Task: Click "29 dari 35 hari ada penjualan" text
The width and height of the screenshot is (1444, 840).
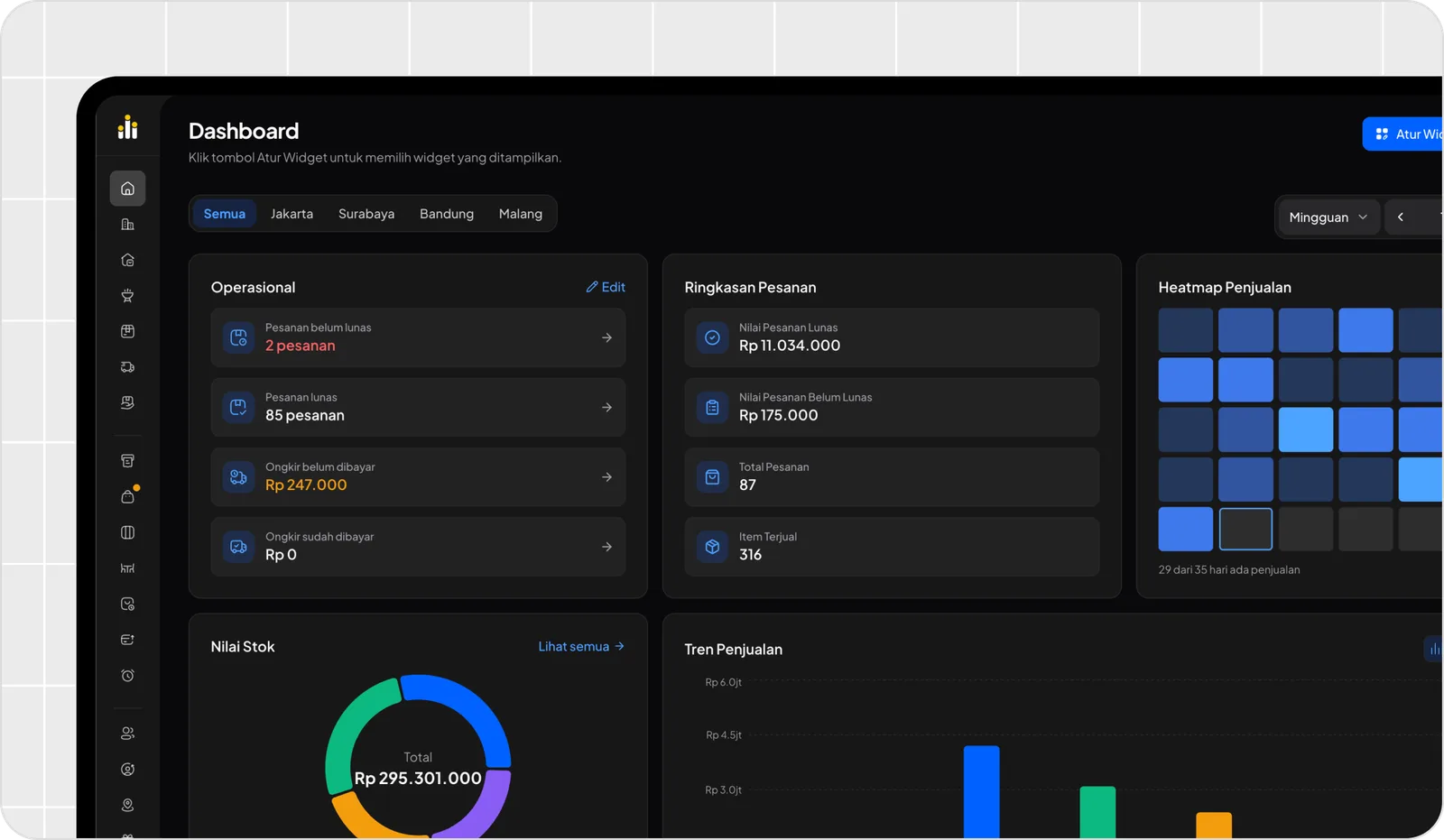Action: (1229, 570)
